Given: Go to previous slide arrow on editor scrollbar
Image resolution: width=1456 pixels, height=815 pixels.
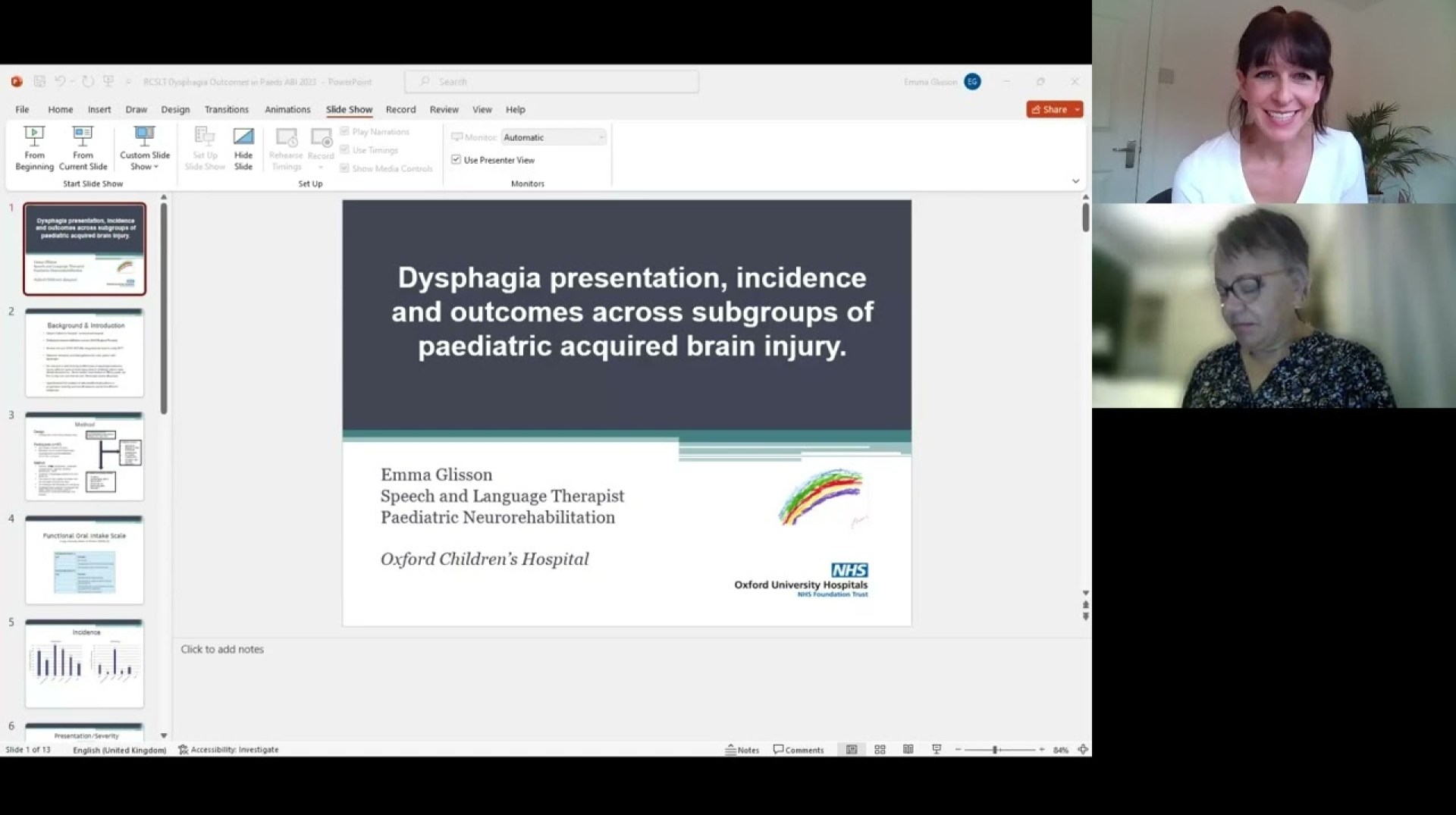Looking at the screenshot, I should tap(1085, 605).
